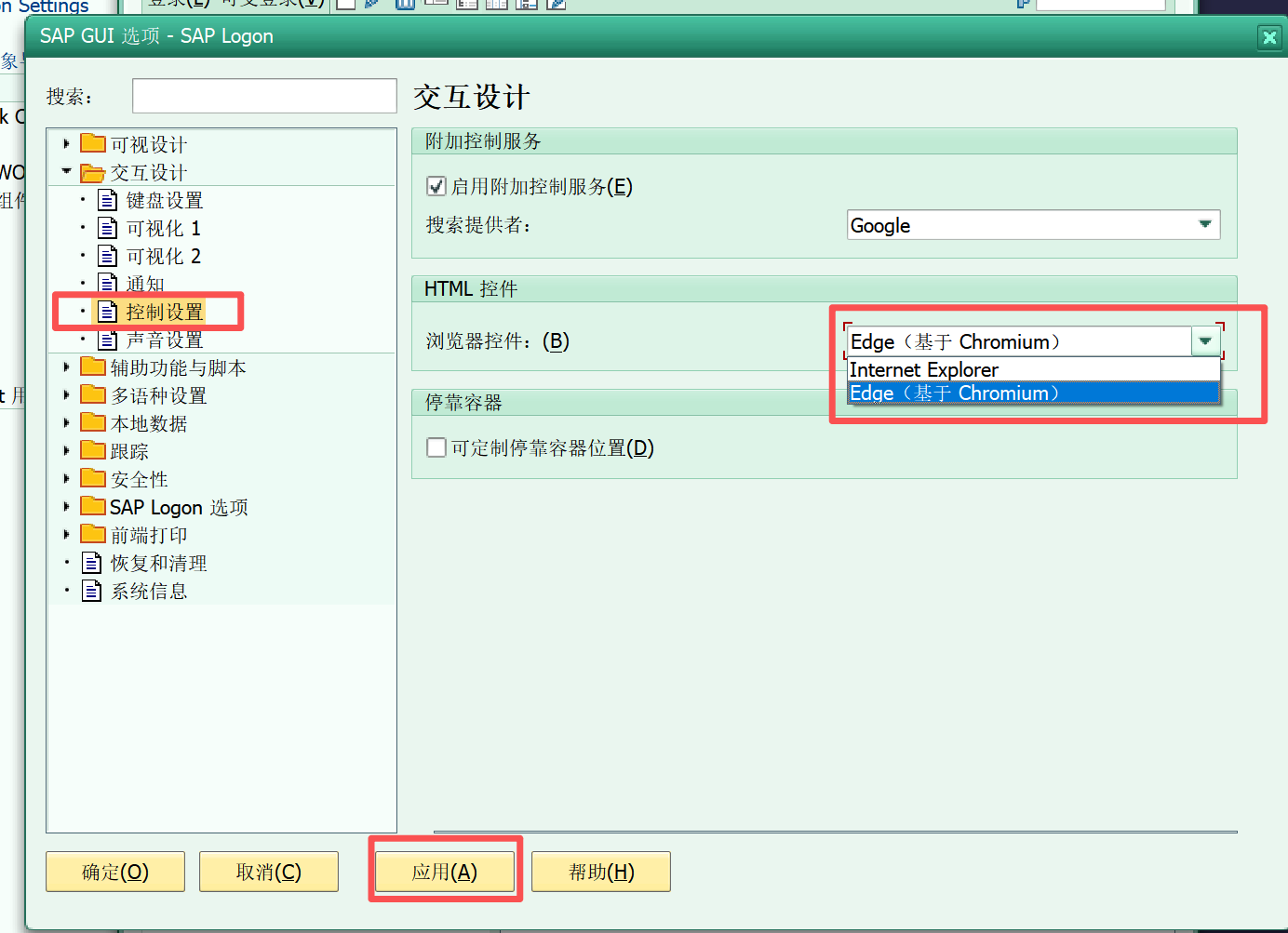The height and width of the screenshot is (933, 1288).
Task: Expand the SAP Logon 选项 node arrow
Action: coord(66,507)
